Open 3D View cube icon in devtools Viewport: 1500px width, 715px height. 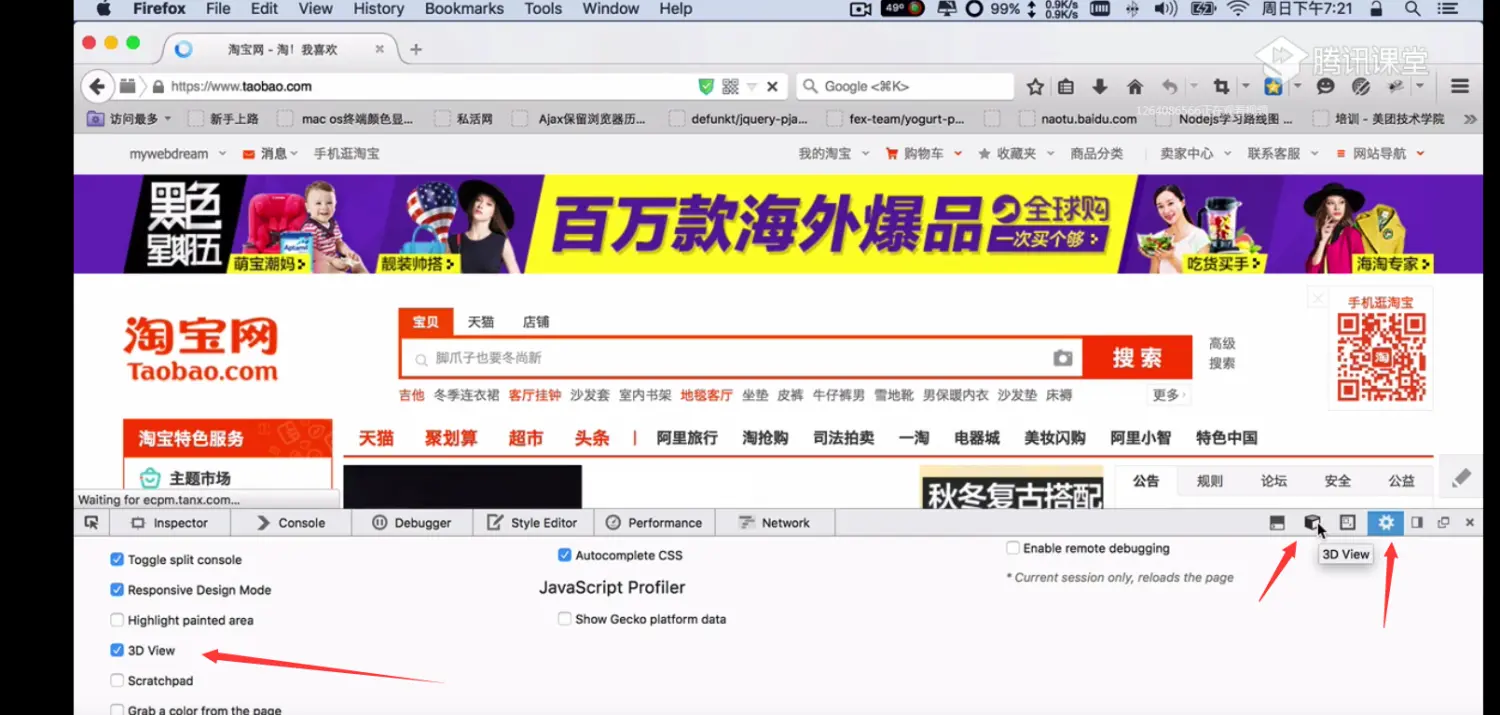point(1312,523)
